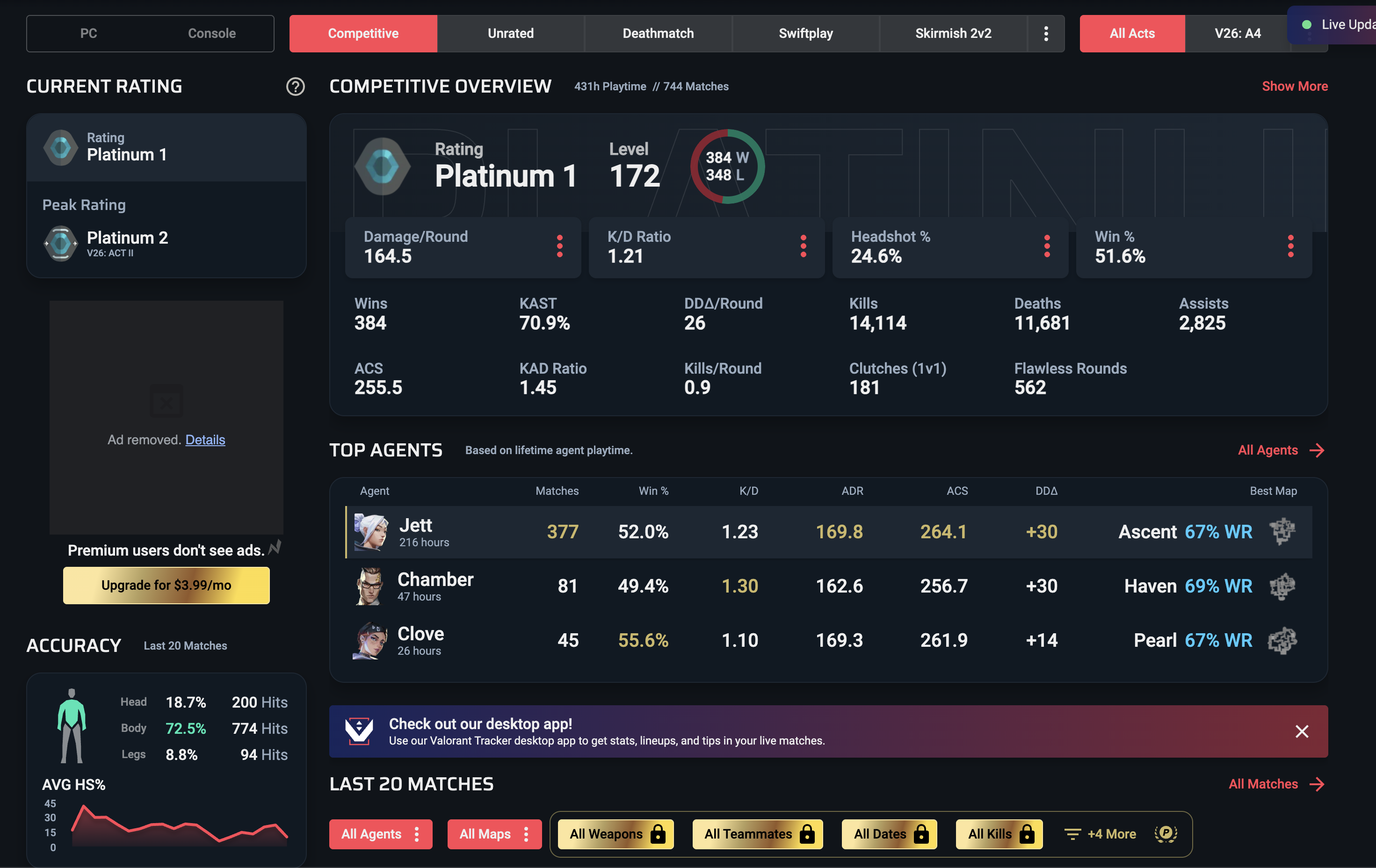
Task: Click the All Agents arrow icon
Action: pyautogui.click(x=1317, y=450)
